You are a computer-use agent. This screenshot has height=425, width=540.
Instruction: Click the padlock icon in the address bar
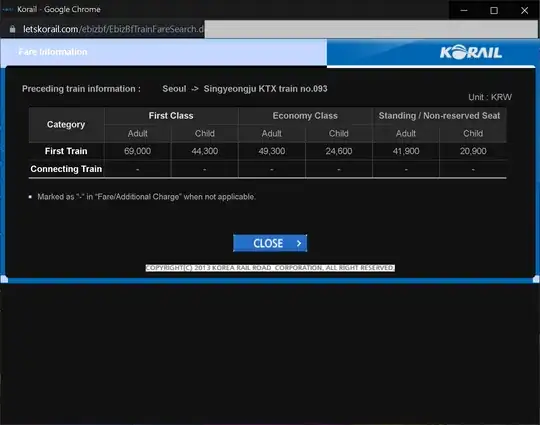tap(12, 29)
